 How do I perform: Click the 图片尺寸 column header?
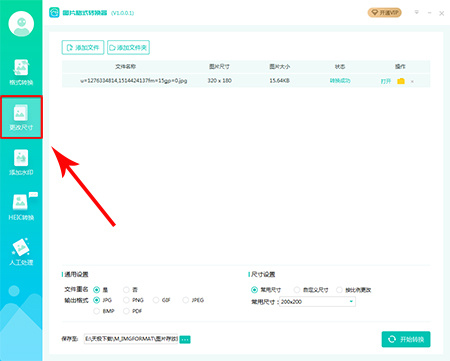[219, 67]
